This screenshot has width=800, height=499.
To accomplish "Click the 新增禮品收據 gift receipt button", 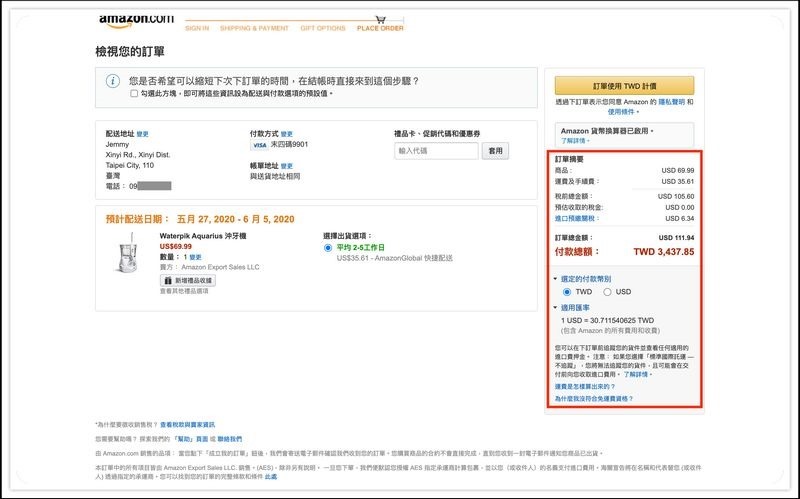I will coord(188,281).
